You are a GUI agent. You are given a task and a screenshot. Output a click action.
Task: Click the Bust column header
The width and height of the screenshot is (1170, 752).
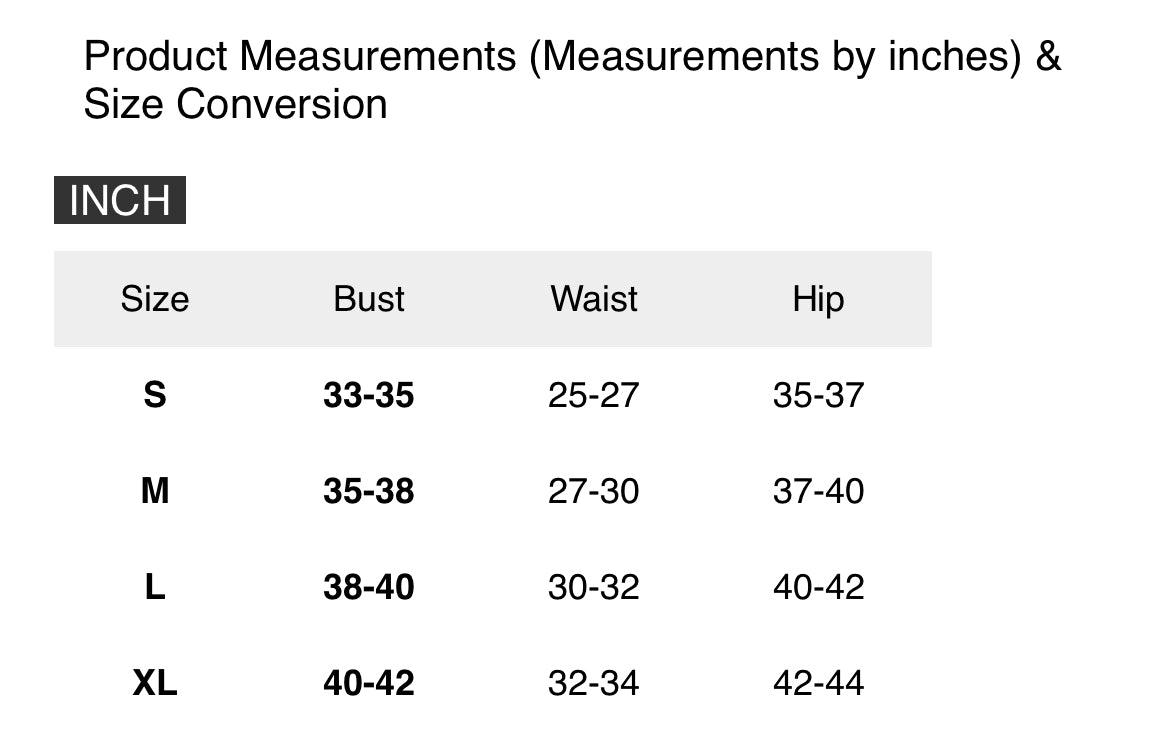click(369, 299)
